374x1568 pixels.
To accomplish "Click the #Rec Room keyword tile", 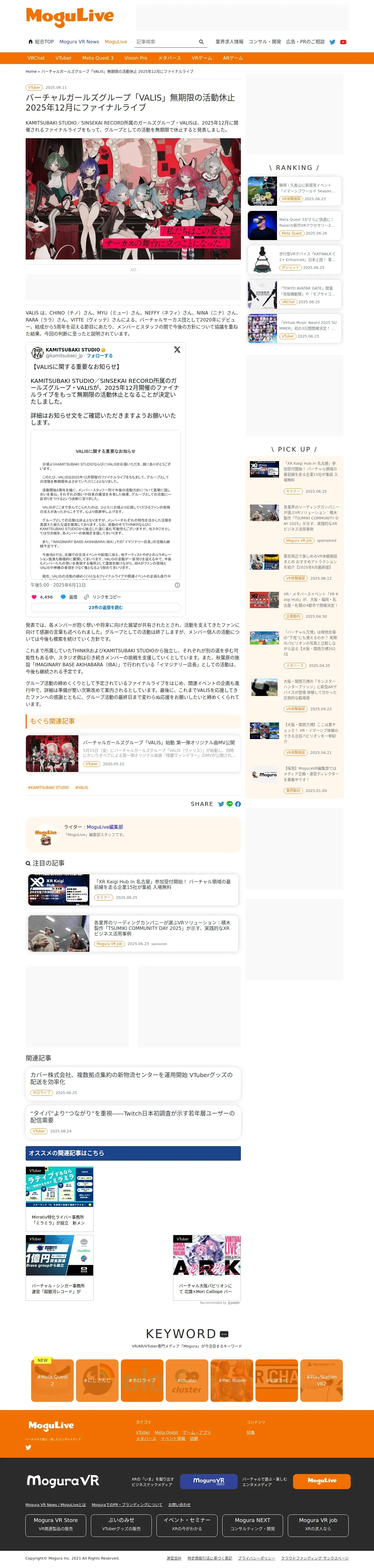I will pyautogui.click(x=232, y=1380).
